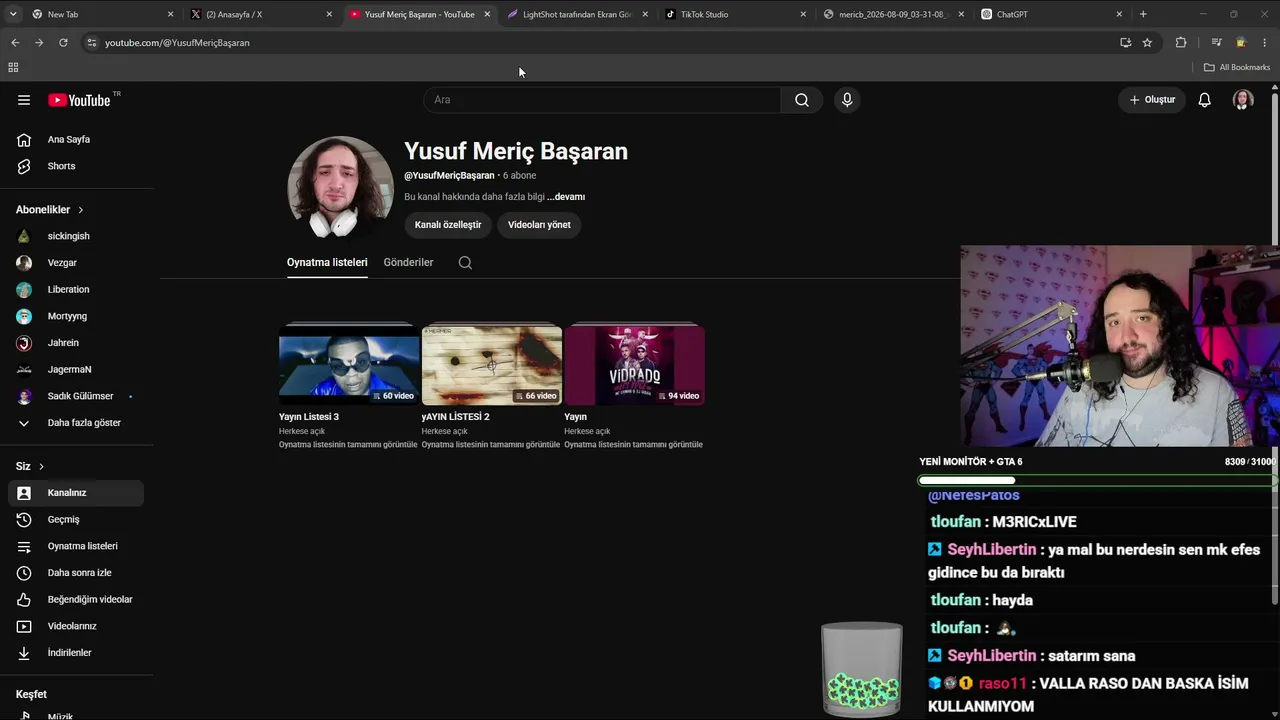Click the search magnifier button
Screen dimensions: 1280x720
tap(802, 100)
